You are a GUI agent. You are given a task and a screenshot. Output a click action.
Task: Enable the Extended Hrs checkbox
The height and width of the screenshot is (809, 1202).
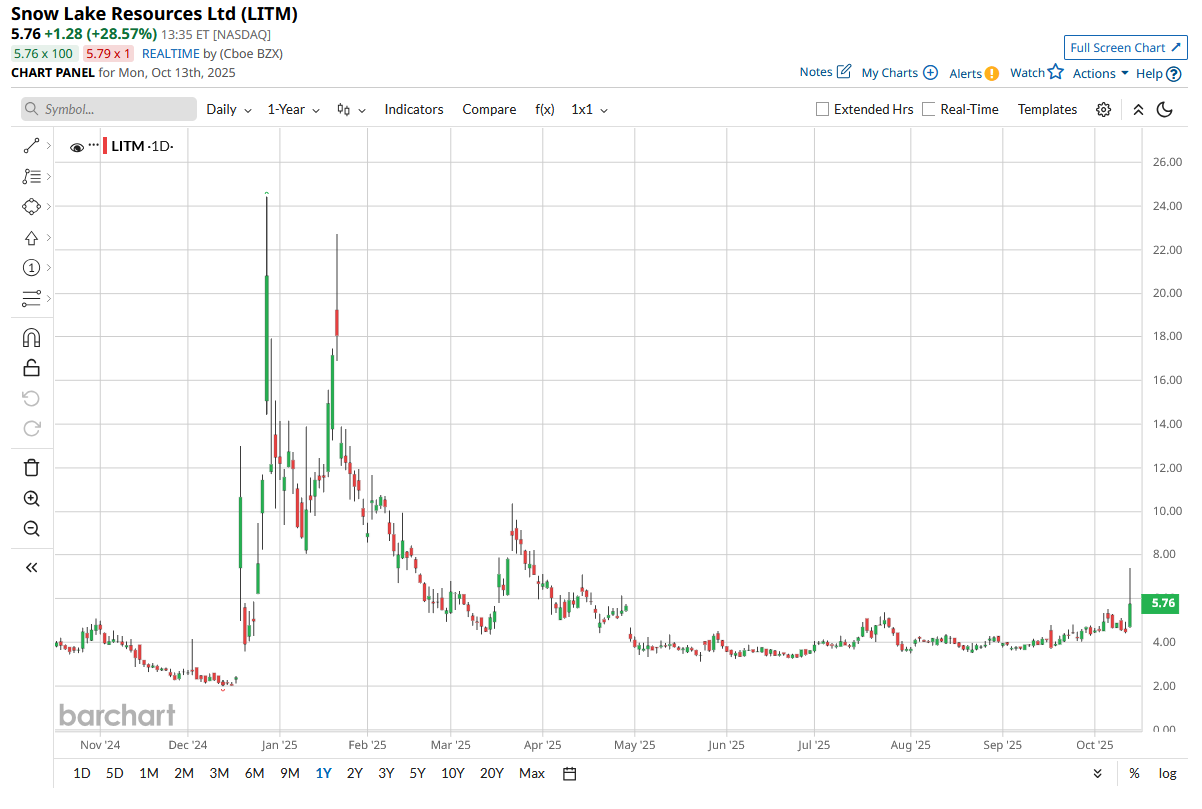tap(823, 109)
